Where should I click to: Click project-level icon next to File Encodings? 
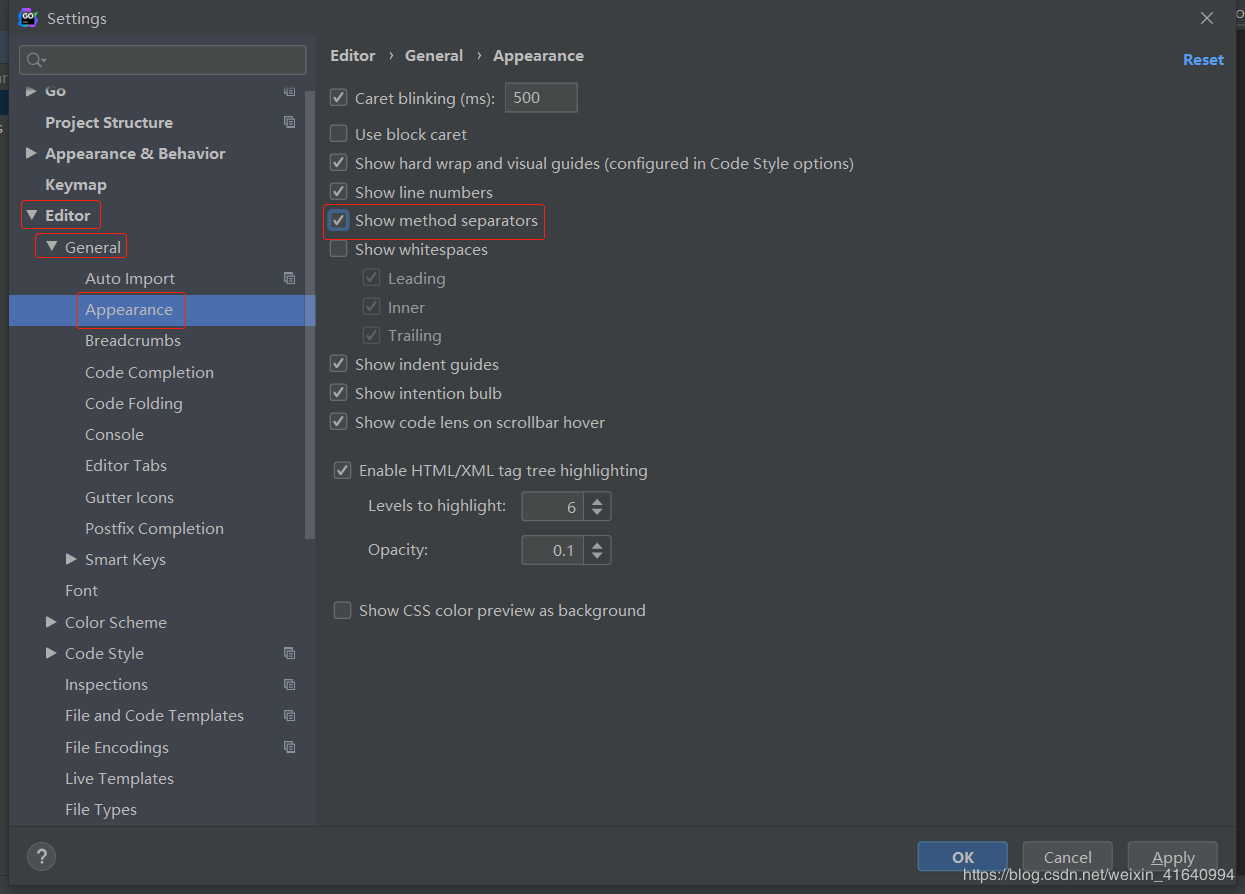[289, 747]
